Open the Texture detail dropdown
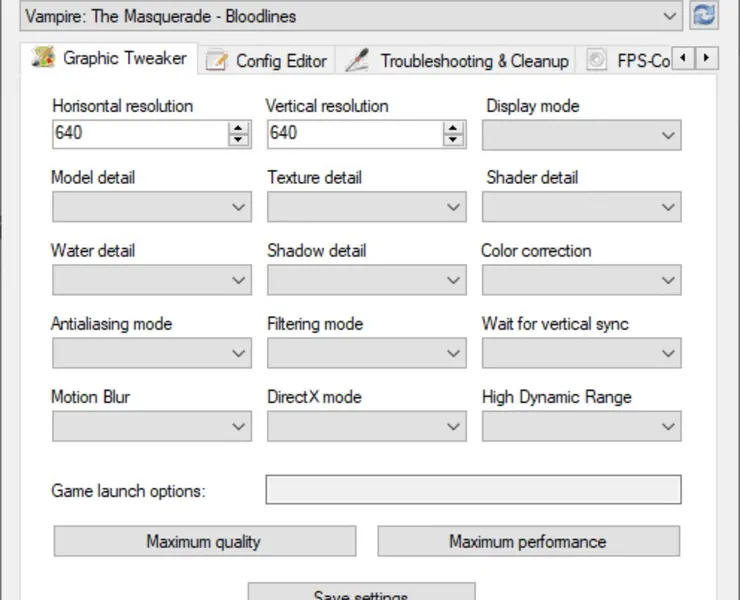The image size is (740, 600). pos(367,206)
